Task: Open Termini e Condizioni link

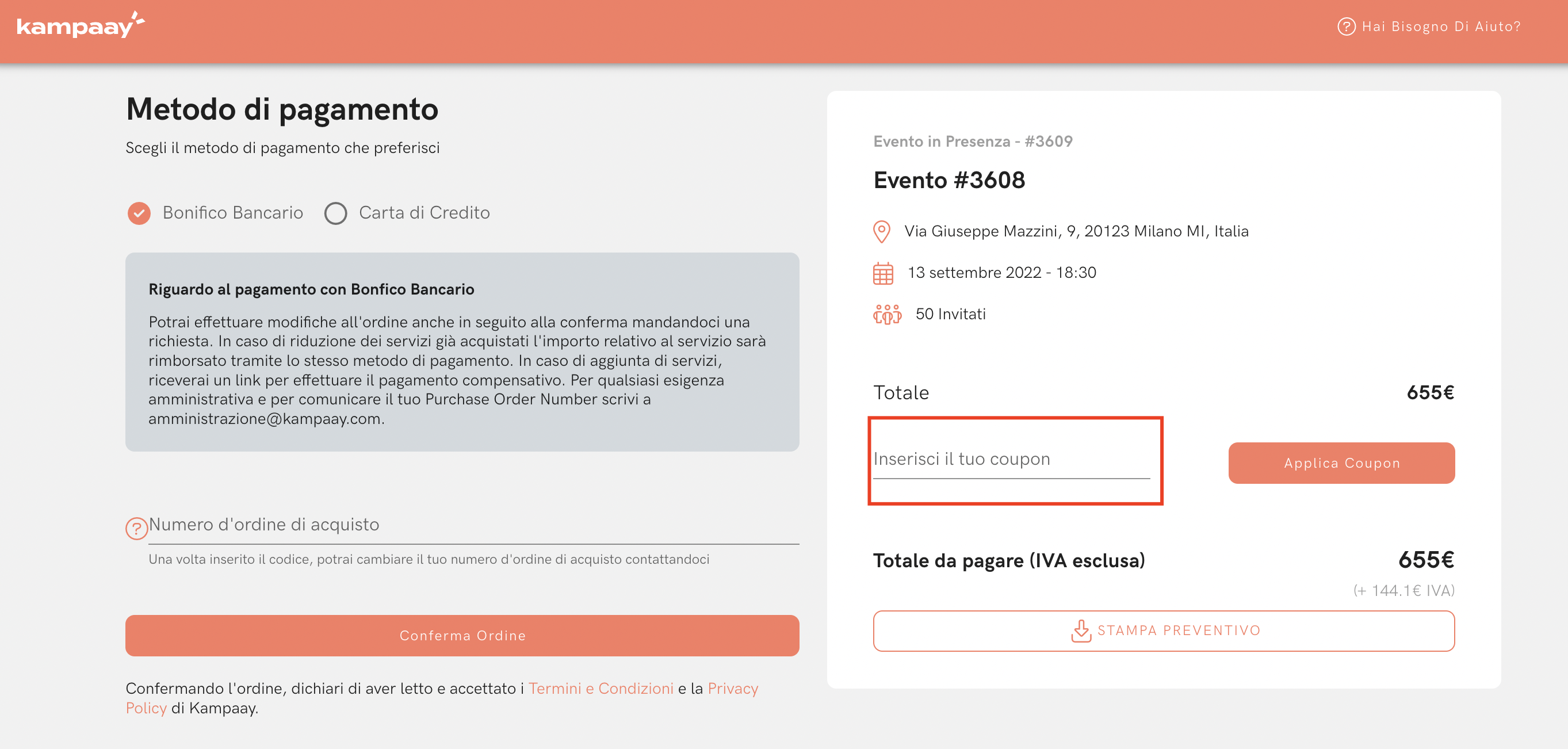Action: (x=601, y=688)
